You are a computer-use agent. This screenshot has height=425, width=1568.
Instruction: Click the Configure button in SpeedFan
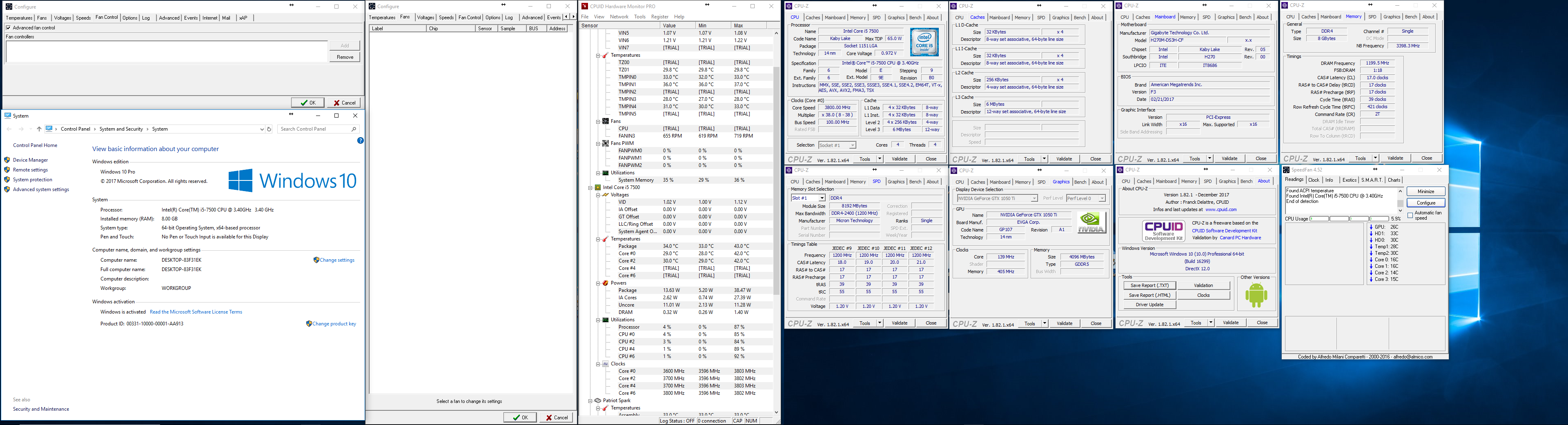pyautogui.click(x=1425, y=203)
